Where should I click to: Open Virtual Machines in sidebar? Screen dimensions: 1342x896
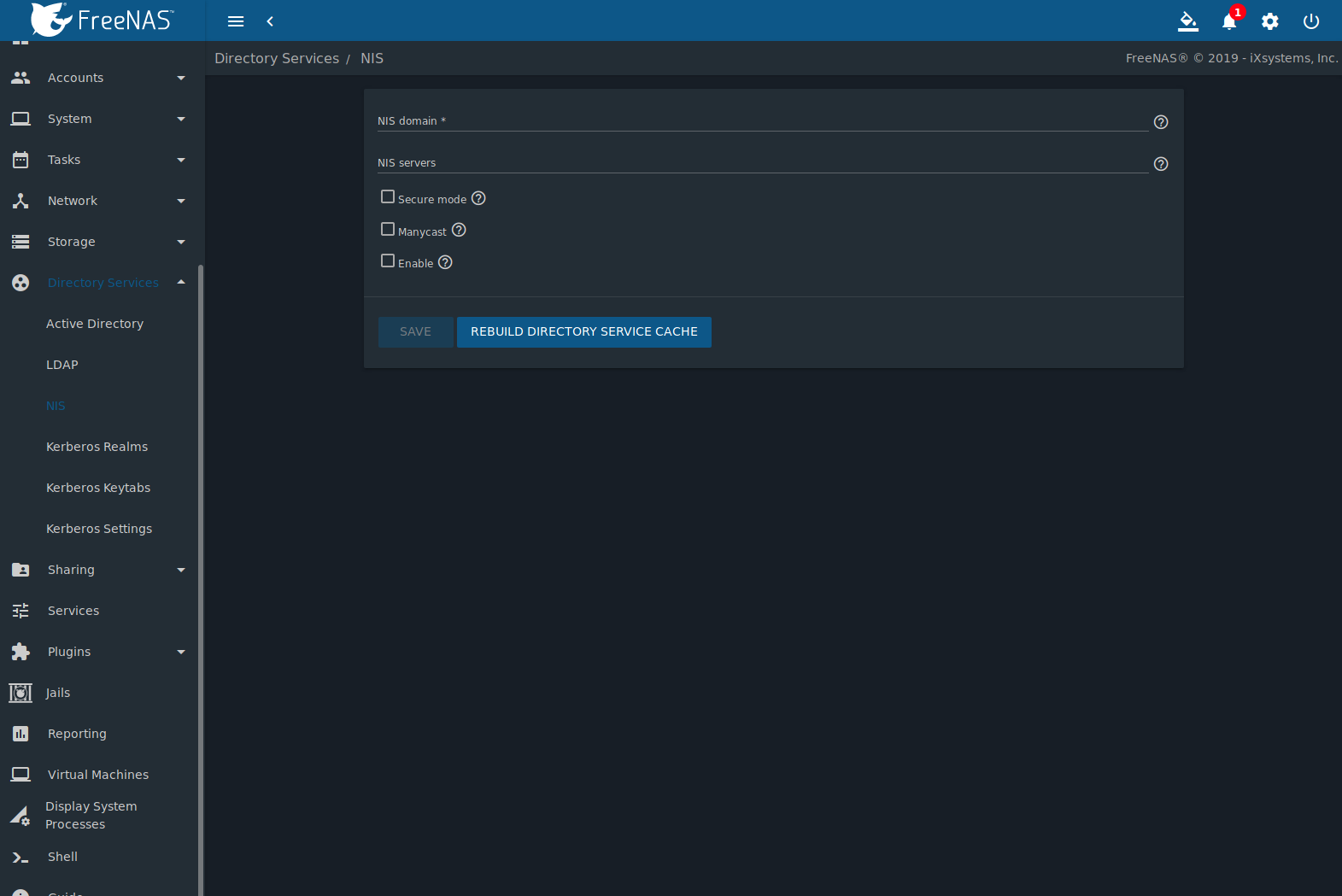98,775
